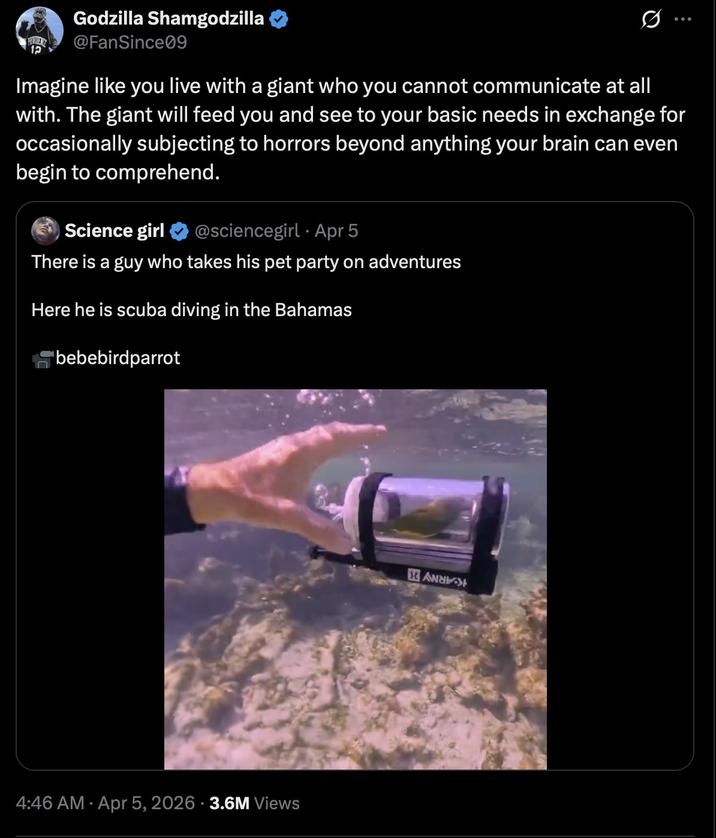The image size is (716, 838).
Task: Click the bebebirdparrot credit text
Action: 118,358
